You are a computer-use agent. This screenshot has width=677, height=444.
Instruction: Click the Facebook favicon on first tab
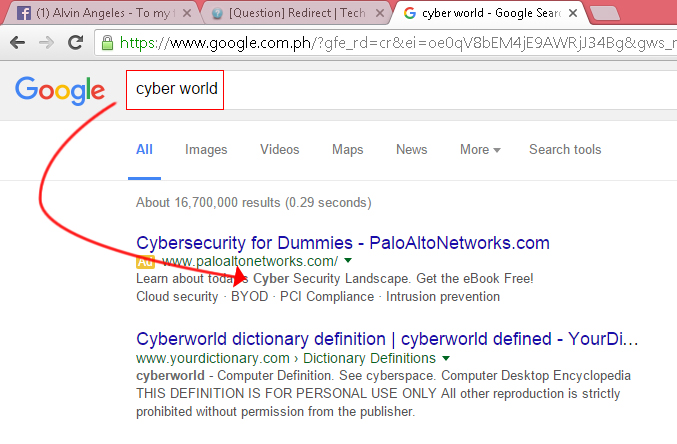(x=24, y=13)
